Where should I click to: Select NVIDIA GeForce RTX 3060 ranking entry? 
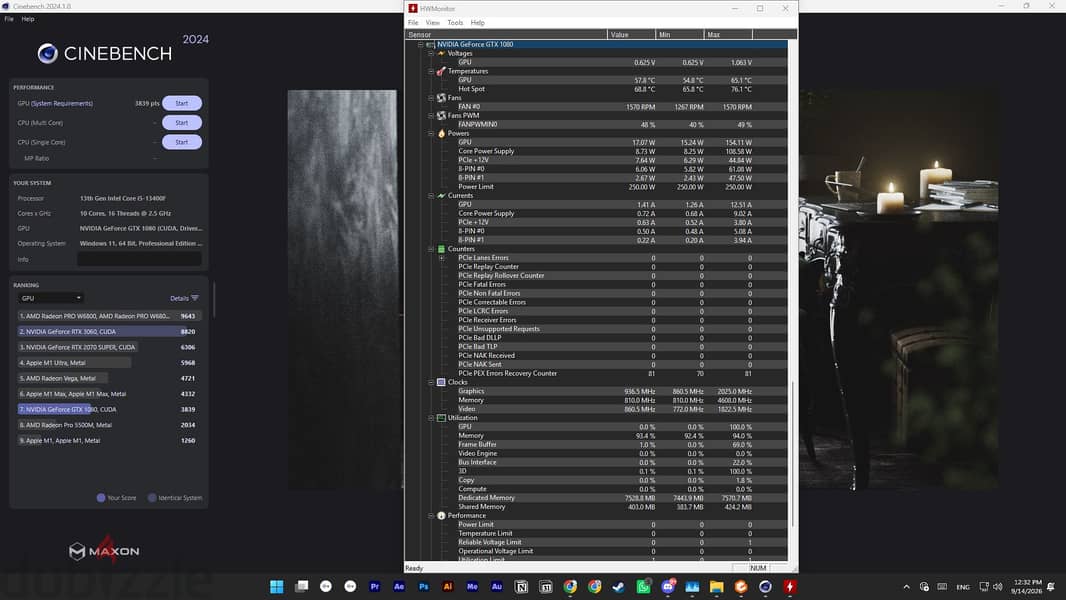tap(109, 332)
